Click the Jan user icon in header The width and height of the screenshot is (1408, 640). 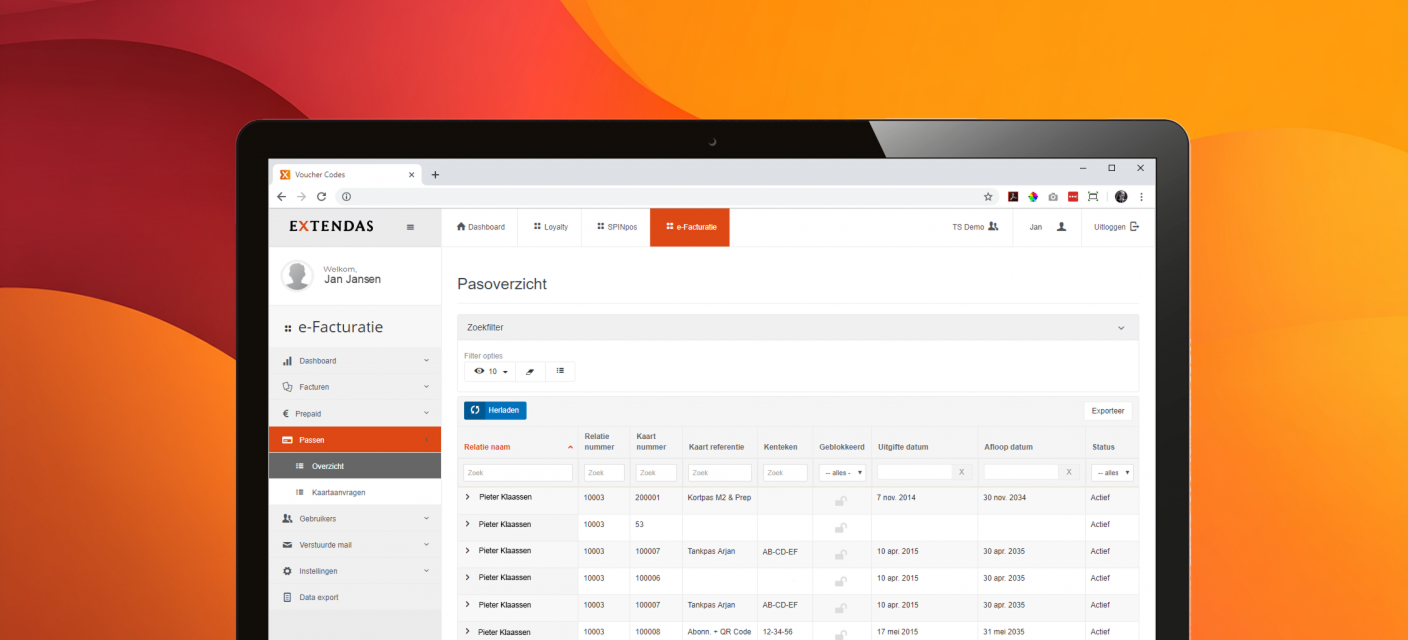[1061, 227]
